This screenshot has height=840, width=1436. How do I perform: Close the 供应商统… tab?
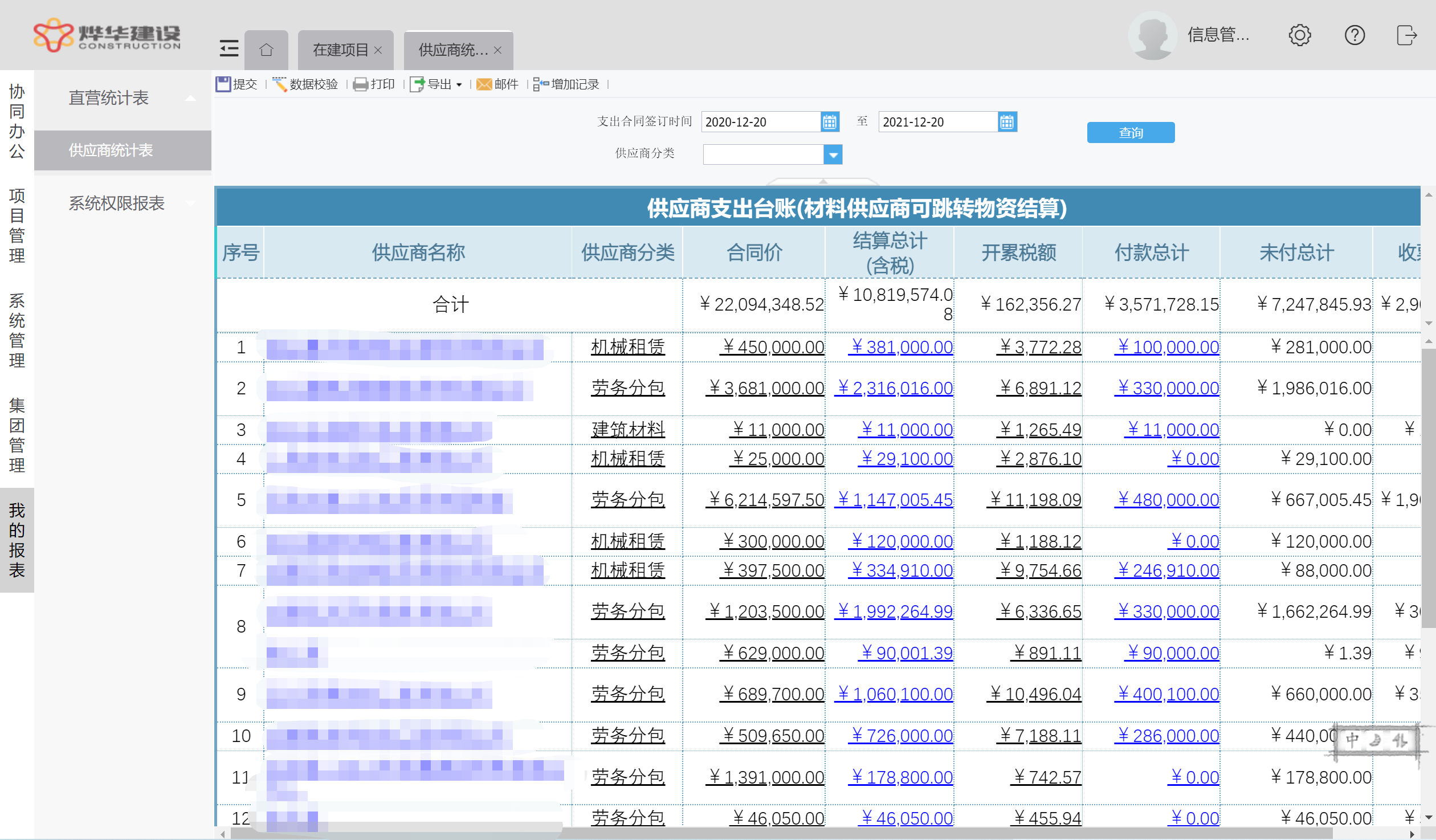(497, 50)
